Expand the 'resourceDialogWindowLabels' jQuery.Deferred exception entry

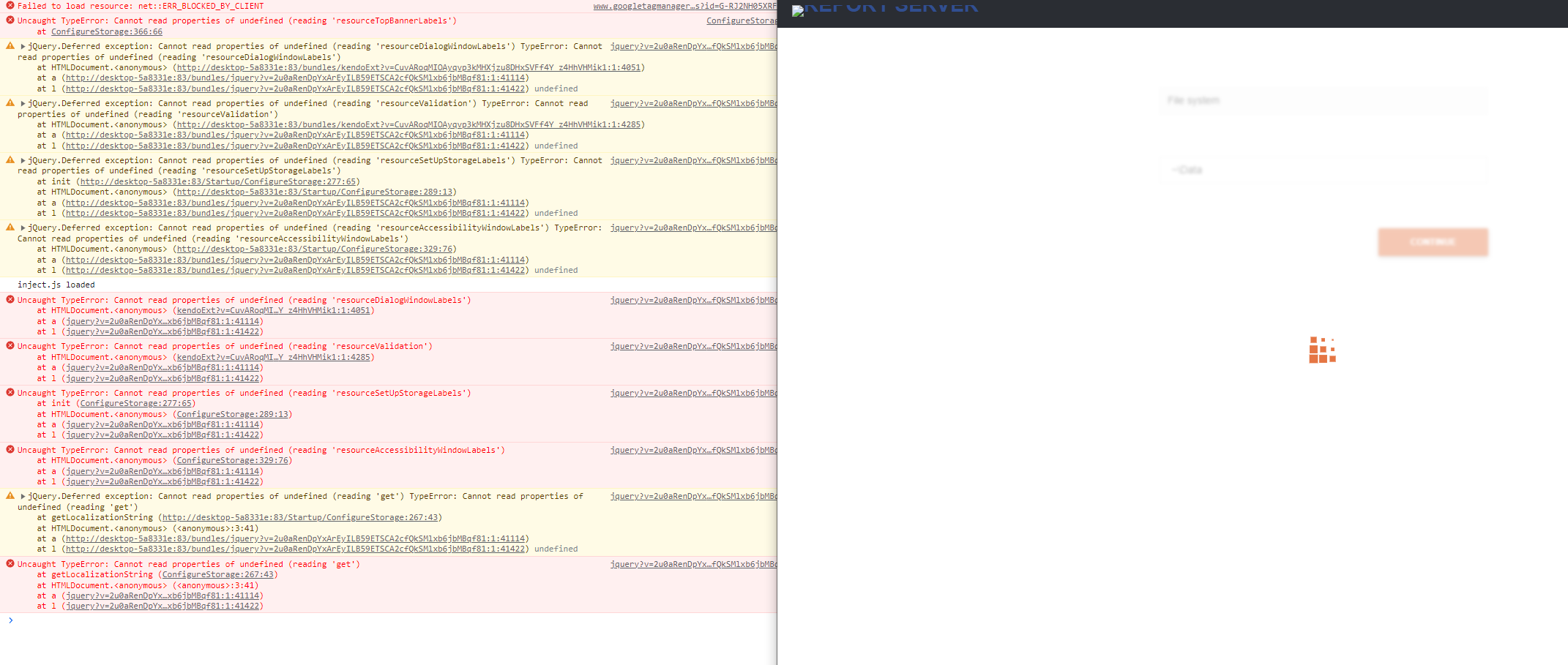23,47
